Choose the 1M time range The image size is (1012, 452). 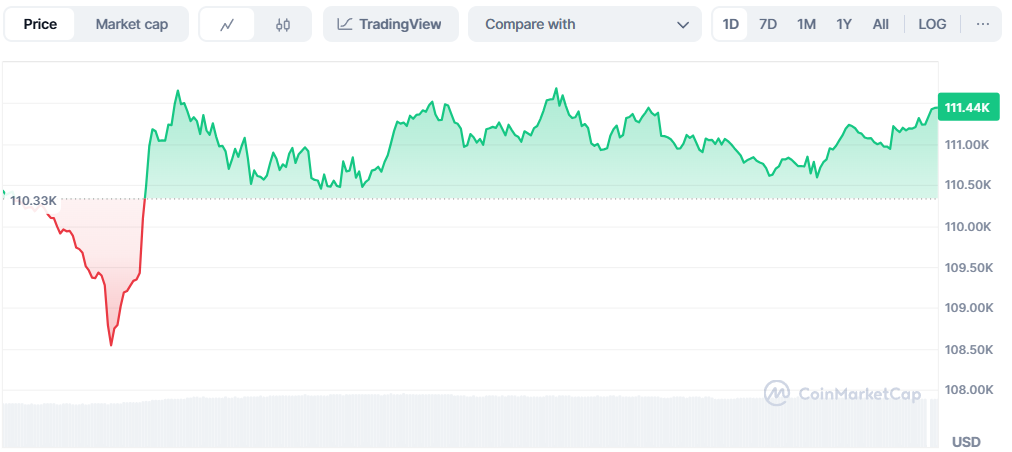point(806,24)
